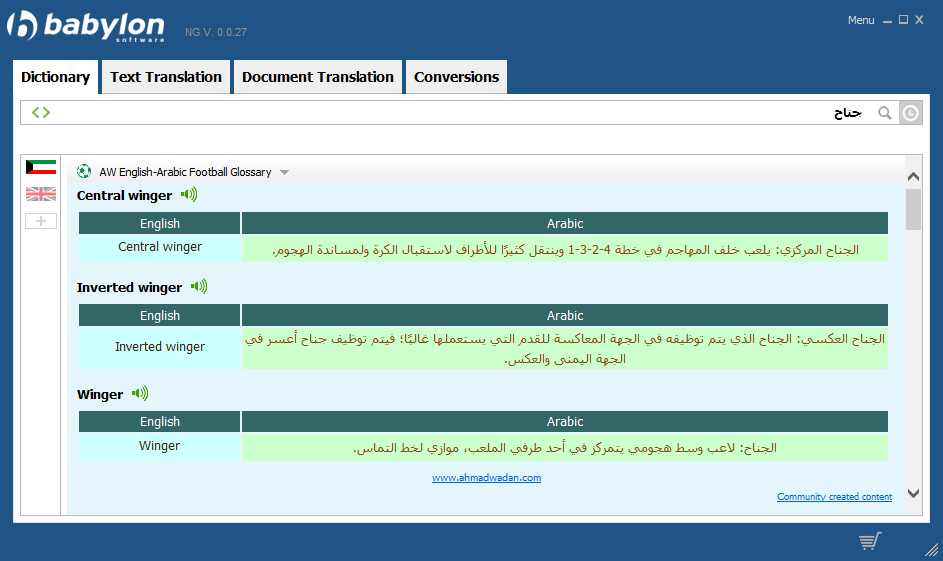Play audio pronunciation for Inverted winger

[x=199, y=287]
